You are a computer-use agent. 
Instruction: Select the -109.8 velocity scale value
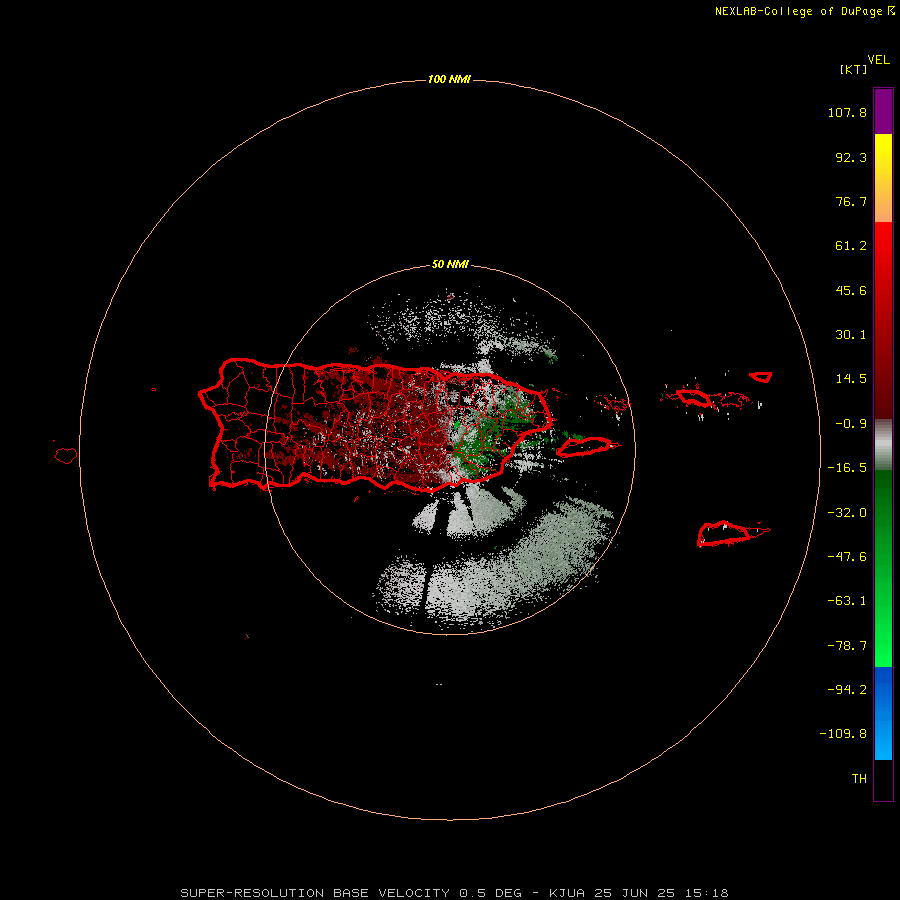pos(843,734)
